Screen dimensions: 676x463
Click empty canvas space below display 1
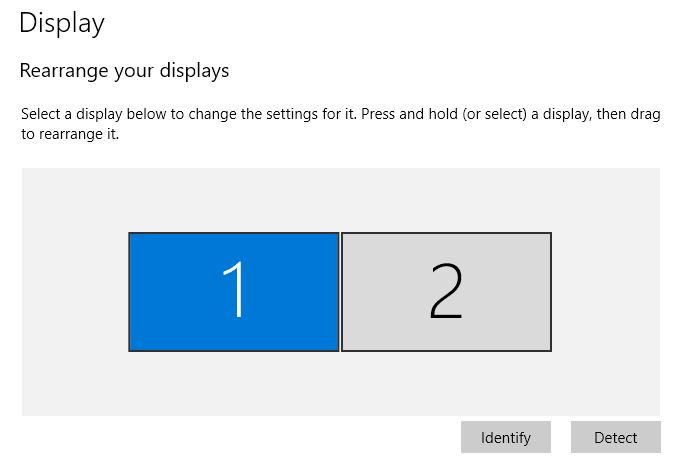coord(234,384)
